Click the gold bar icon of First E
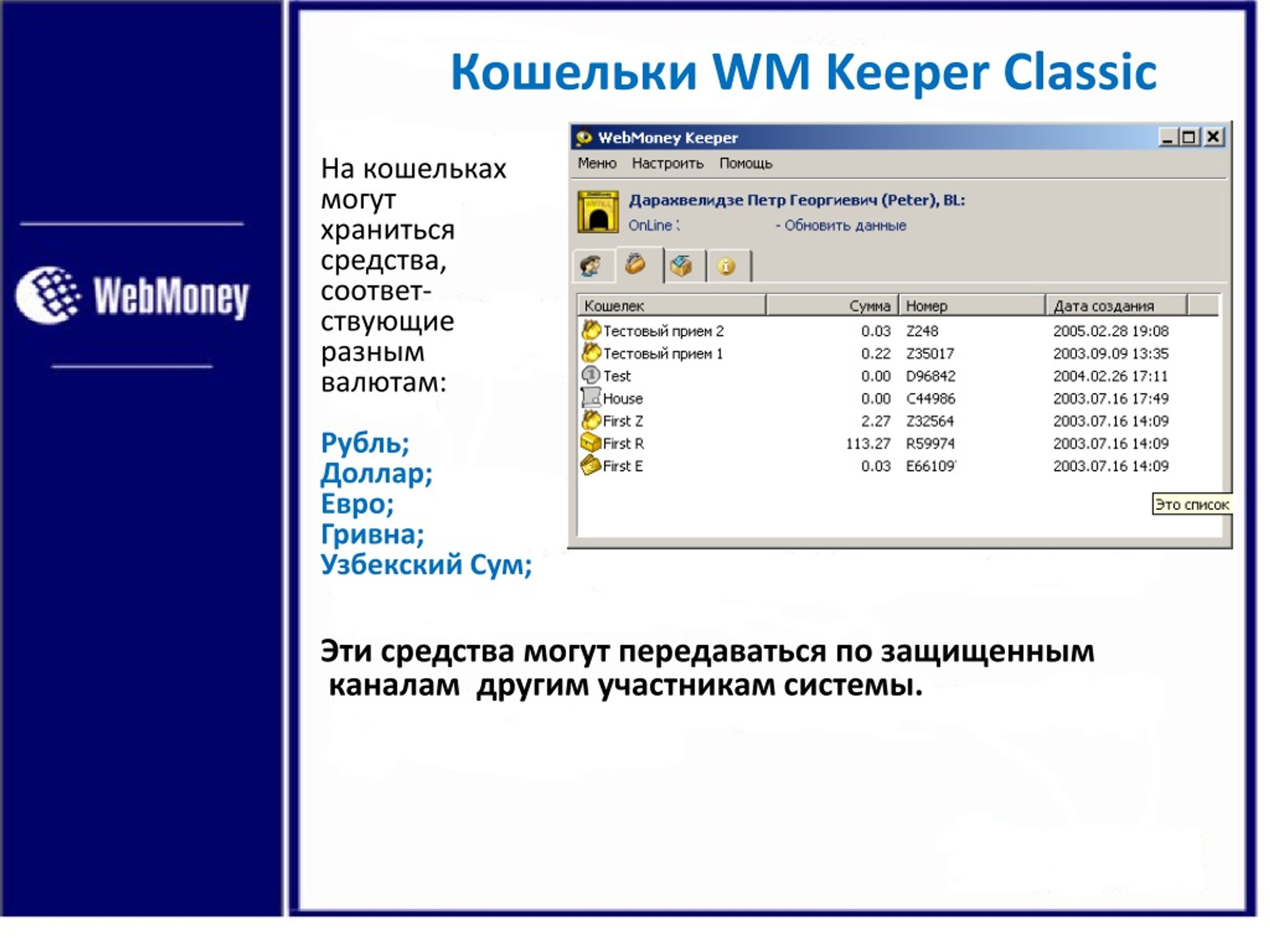The image size is (1270, 952). pos(591,465)
